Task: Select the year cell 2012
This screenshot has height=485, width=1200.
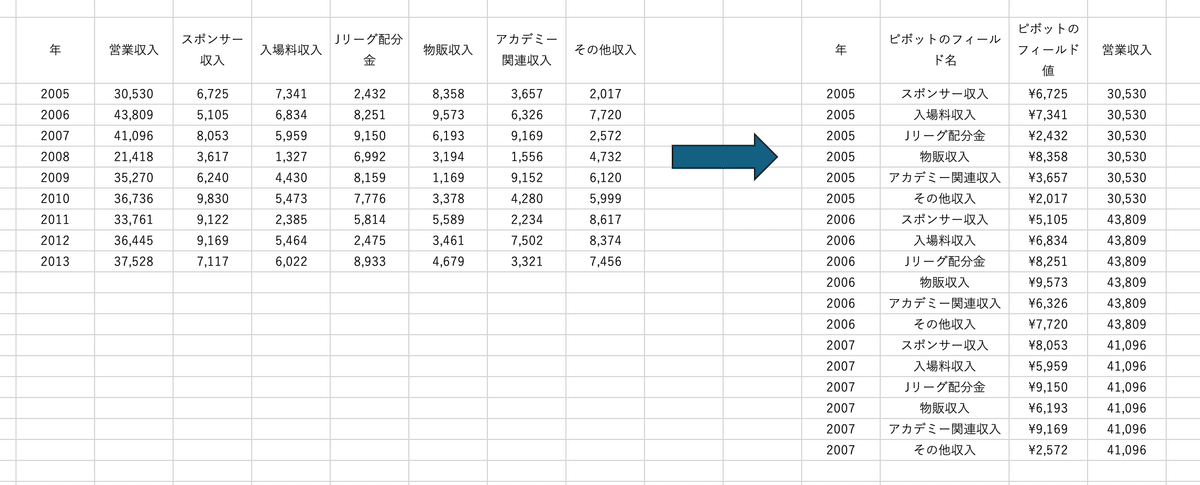Action: [x=55, y=240]
